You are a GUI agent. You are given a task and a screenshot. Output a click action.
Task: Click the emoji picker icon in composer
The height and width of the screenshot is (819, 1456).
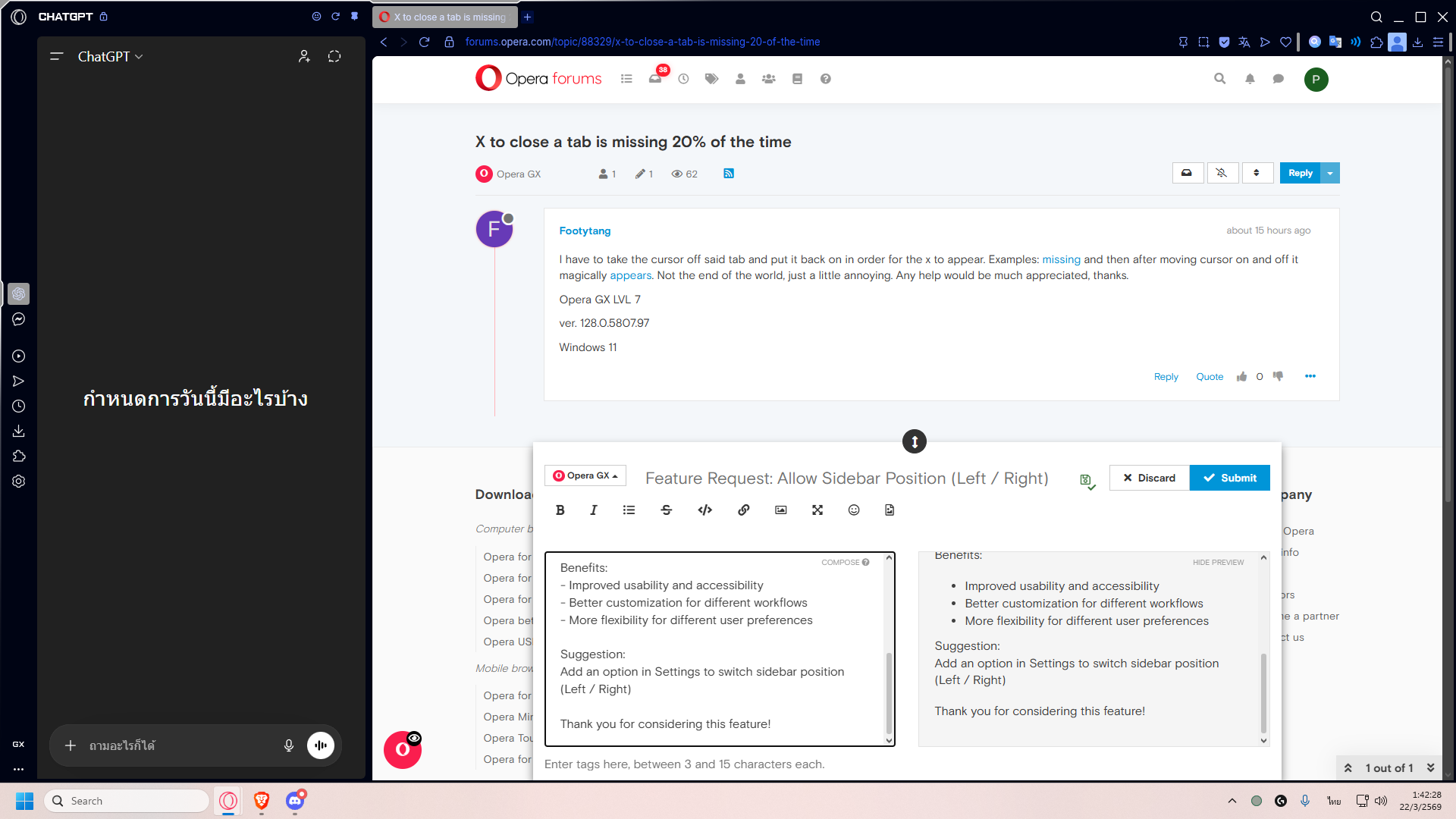point(854,510)
